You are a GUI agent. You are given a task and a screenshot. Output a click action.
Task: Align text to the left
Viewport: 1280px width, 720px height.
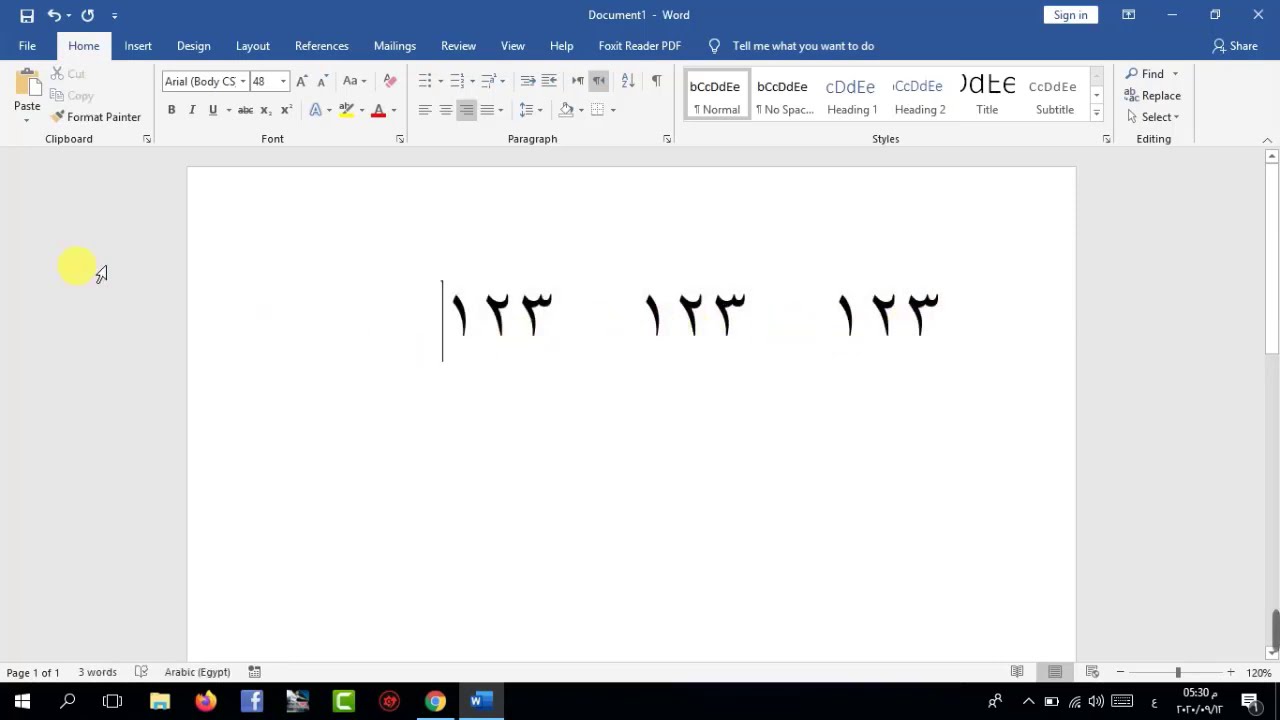[x=425, y=110]
